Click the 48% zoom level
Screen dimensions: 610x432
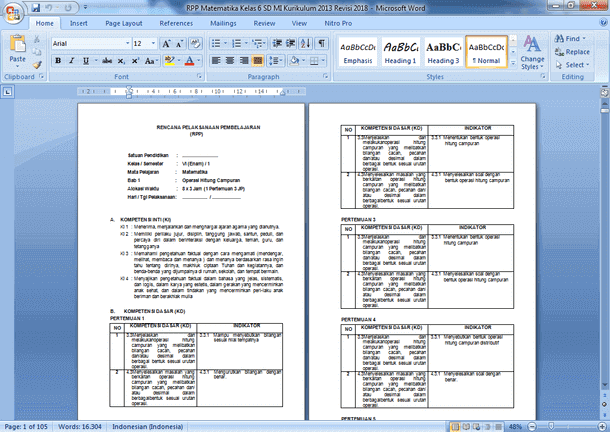click(x=515, y=427)
